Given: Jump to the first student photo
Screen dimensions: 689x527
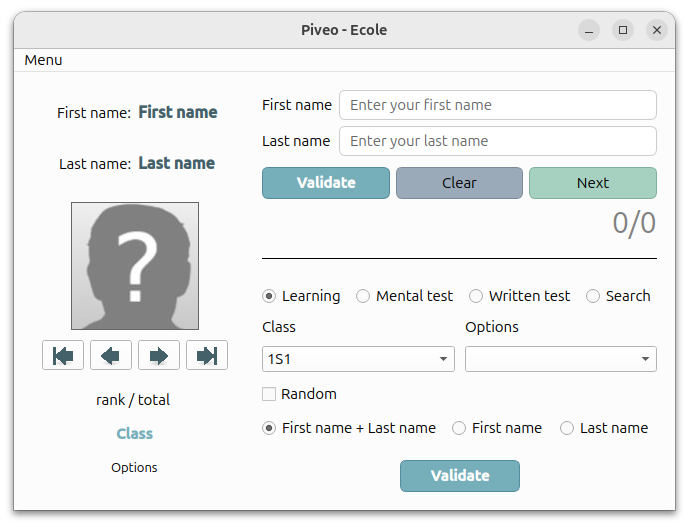Looking at the screenshot, I should (63, 355).
